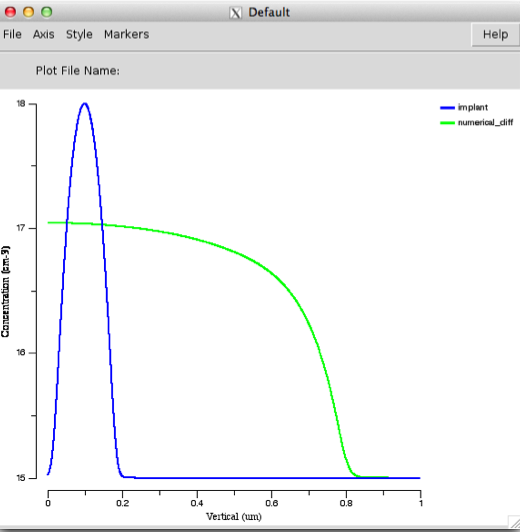Click the green zoom window button
The image size is (520, 532).
(46, 12)
